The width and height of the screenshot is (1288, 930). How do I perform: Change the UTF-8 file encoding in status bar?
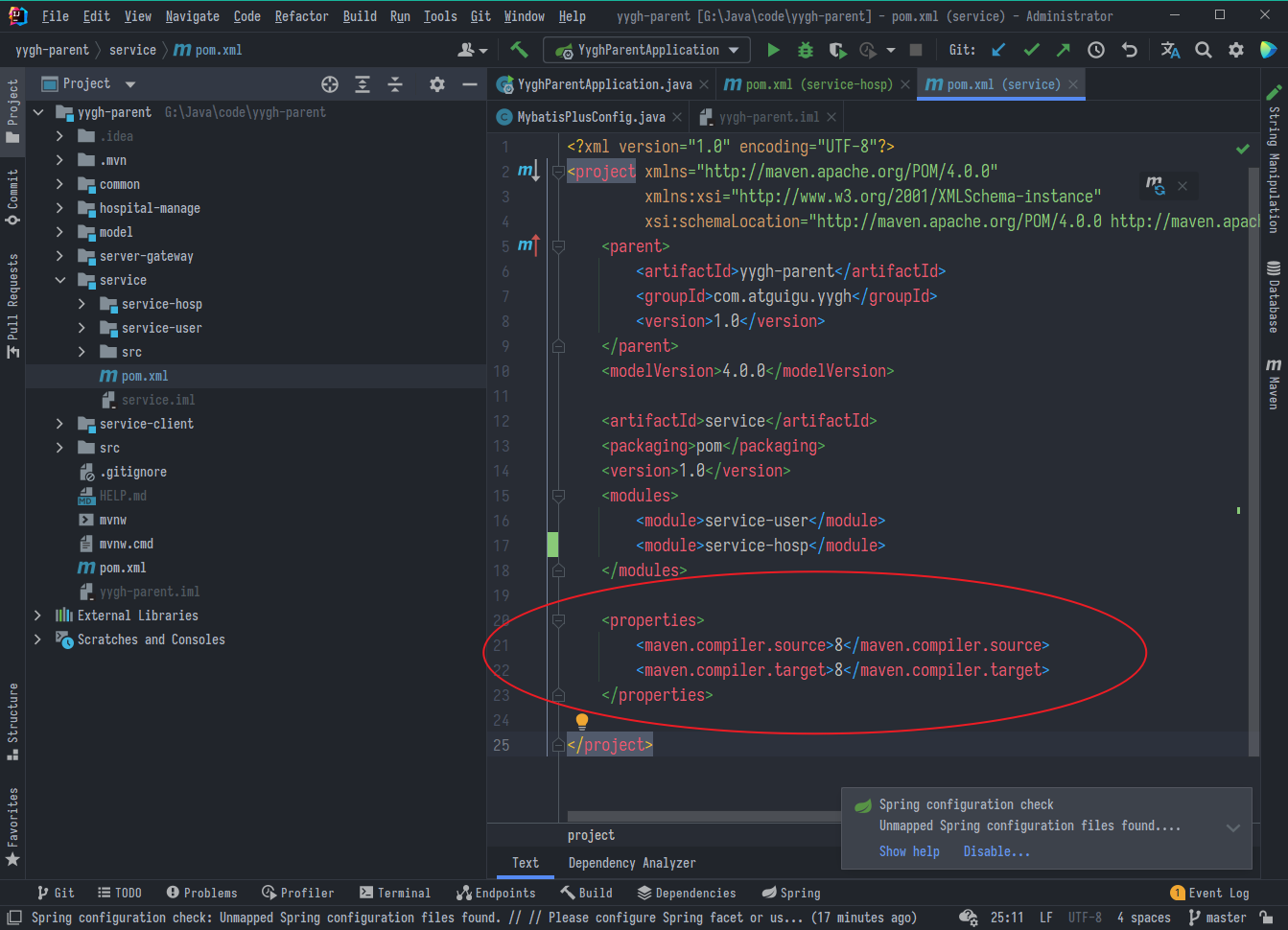click(x=1085, y=918)
